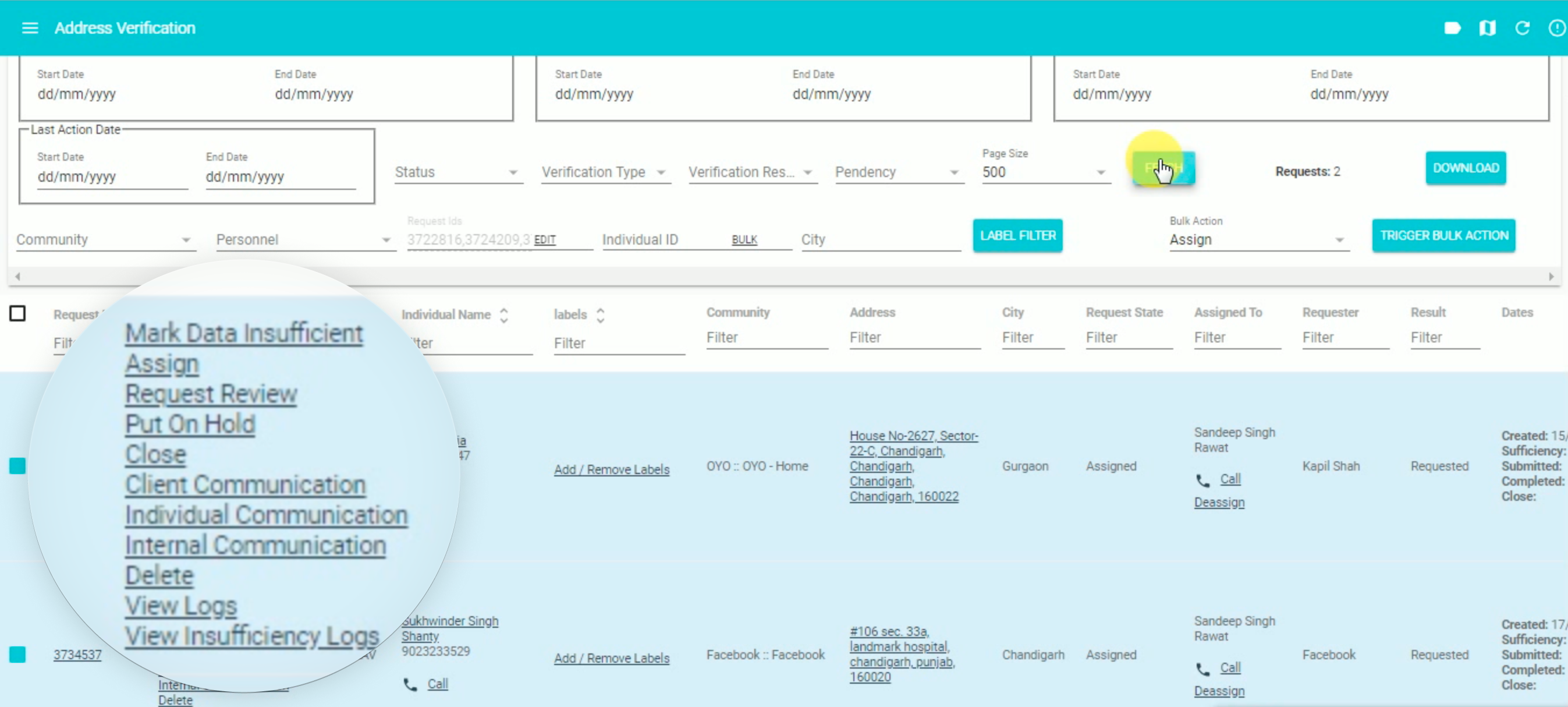Open the Bulk Action Assign dropdown
Viewport: 1568px width, 707px height.
pyautogui.click(x=1259, y=240)
